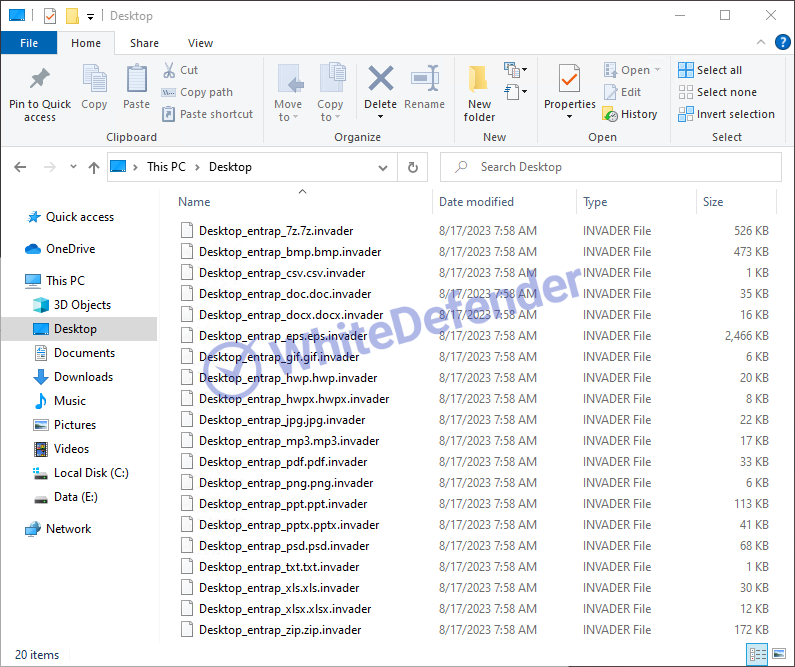Click the Forward navigation arrow
The height and width of the screenshot is (667, 795).
pos(50,167)
